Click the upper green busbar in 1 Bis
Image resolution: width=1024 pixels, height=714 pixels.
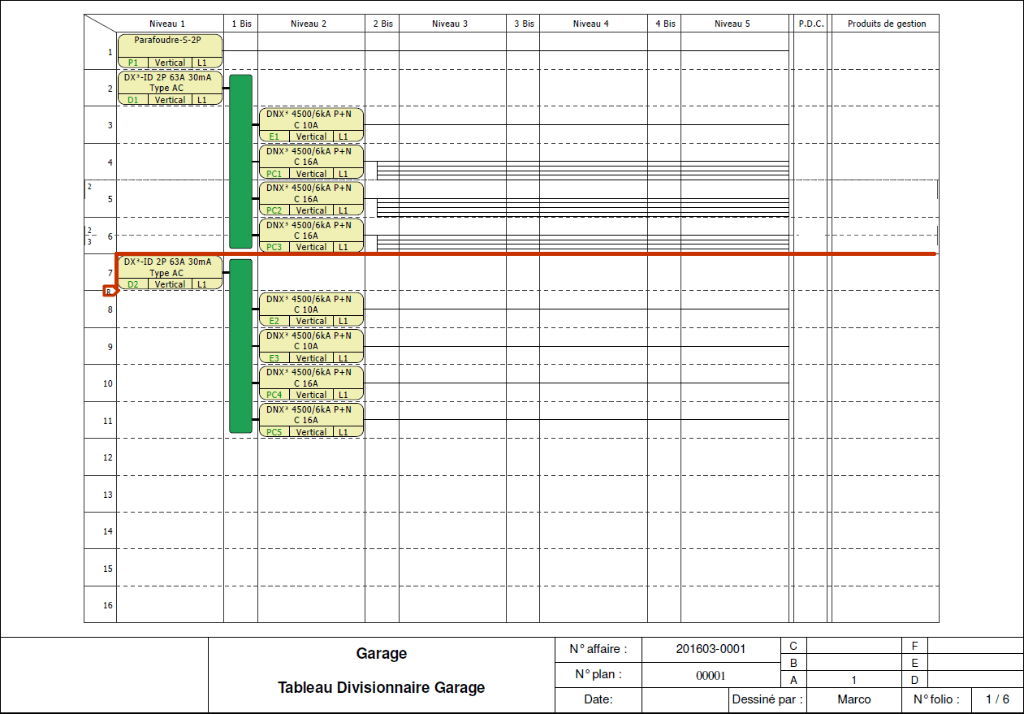click(240, 161)
